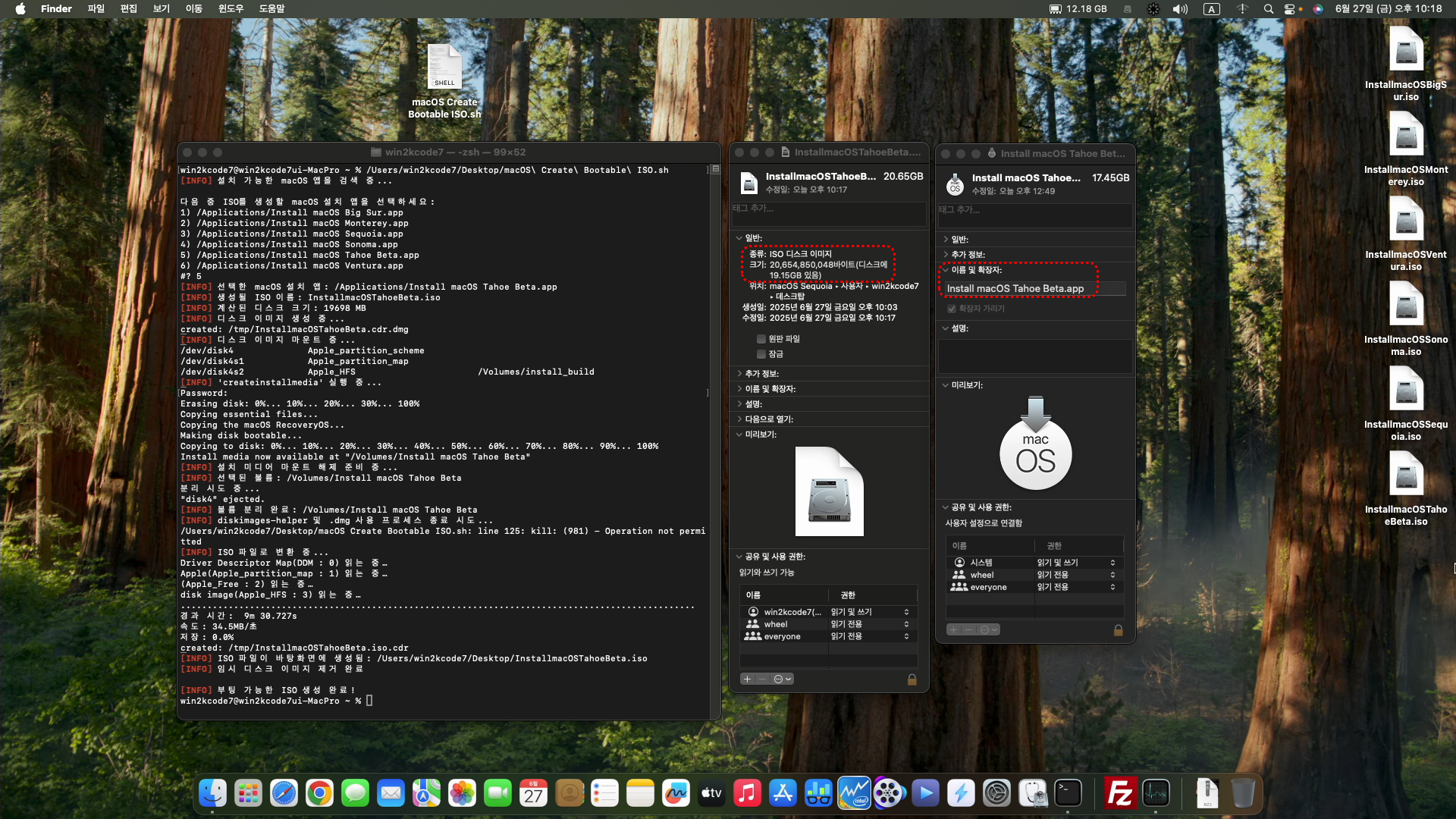Change win2kcode7 permission in ISO info window
The width and height of the screenshot is (1456, 819).
click(870, 612)
